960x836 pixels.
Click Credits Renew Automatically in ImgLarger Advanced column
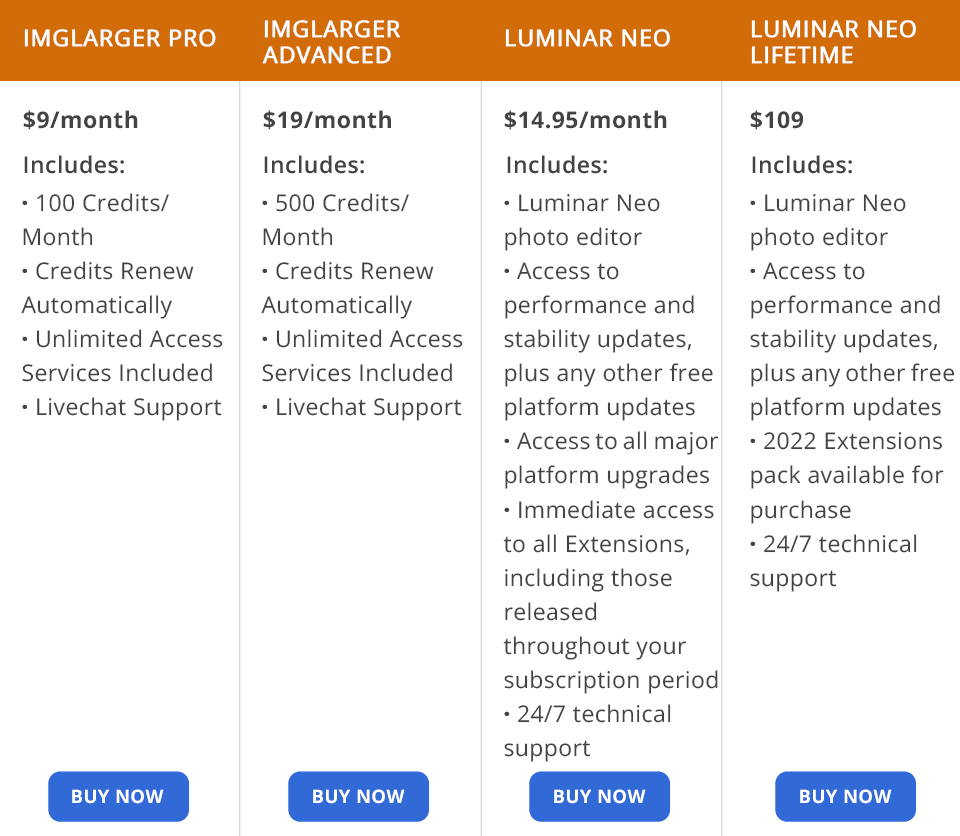click(x=350, y=288)
